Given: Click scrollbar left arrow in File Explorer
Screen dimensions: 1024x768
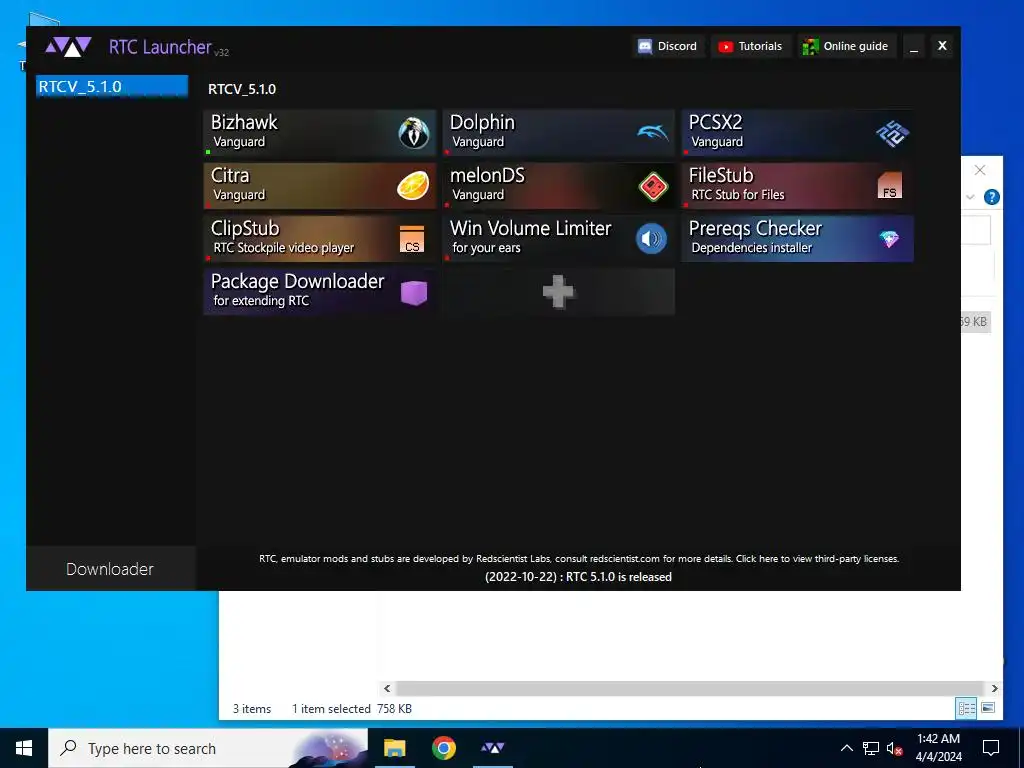Looking at the screenshot, I should pos(387,688).
